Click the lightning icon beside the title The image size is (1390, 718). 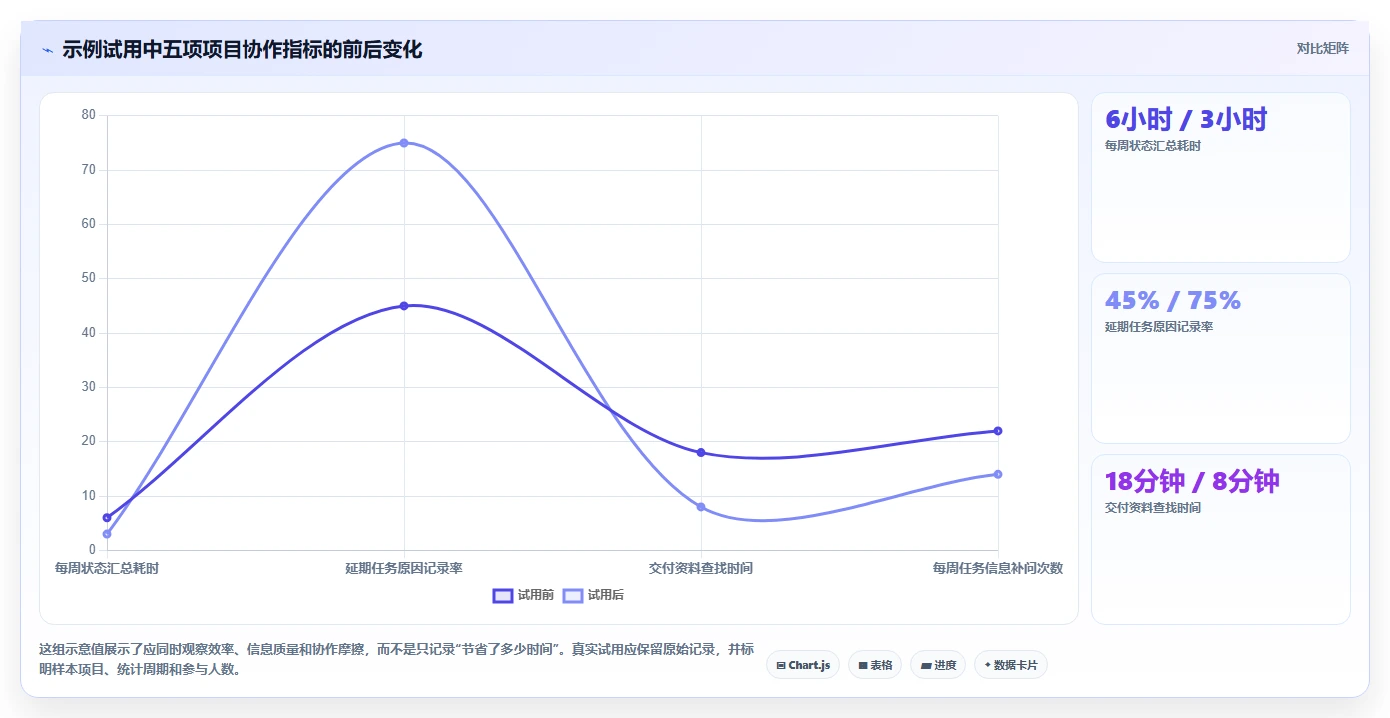[47, 50]
